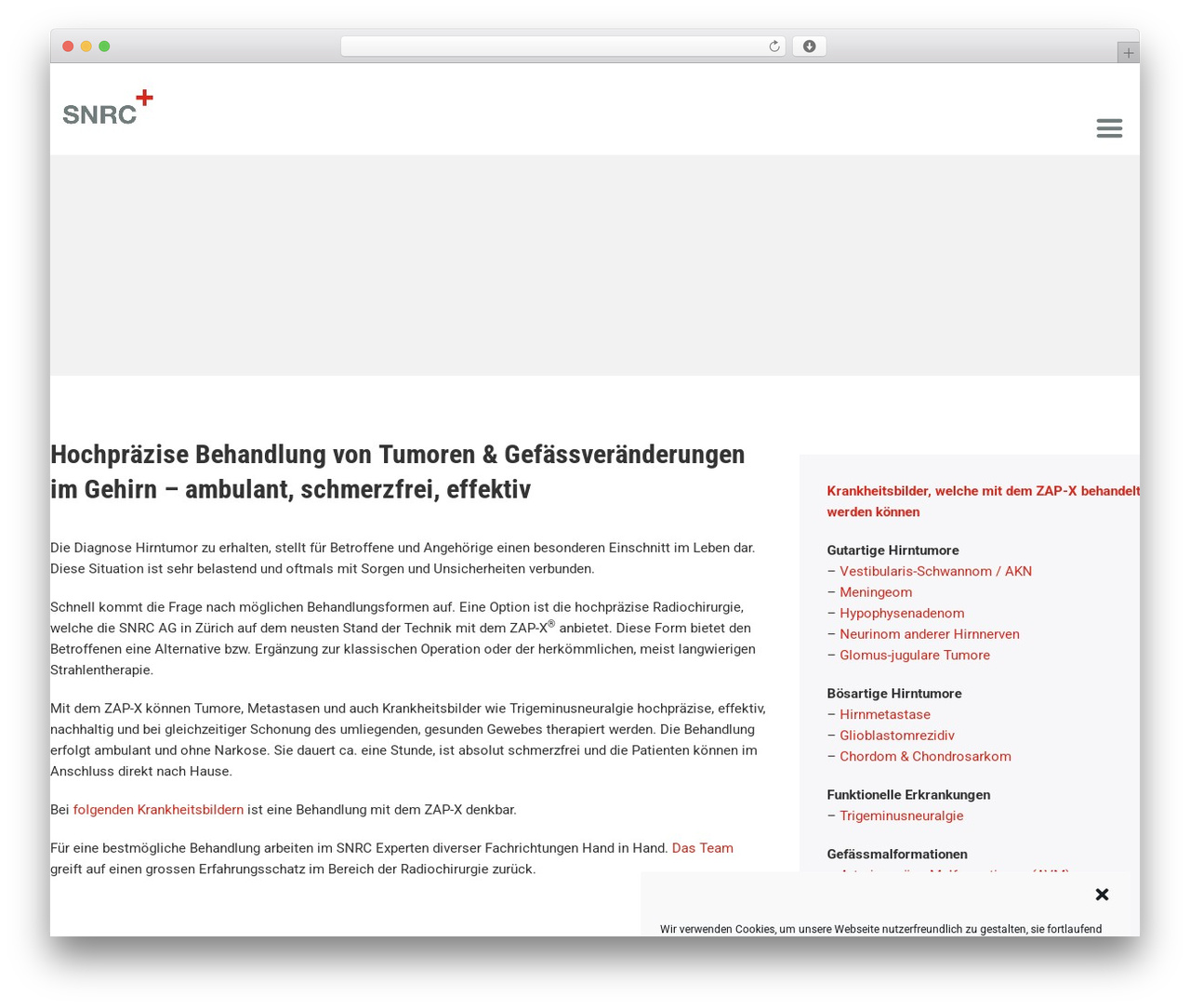Open Chordom & Chondrosarkom link
The width and height of the screenshot is (1190, 1008).
point(925,756)
